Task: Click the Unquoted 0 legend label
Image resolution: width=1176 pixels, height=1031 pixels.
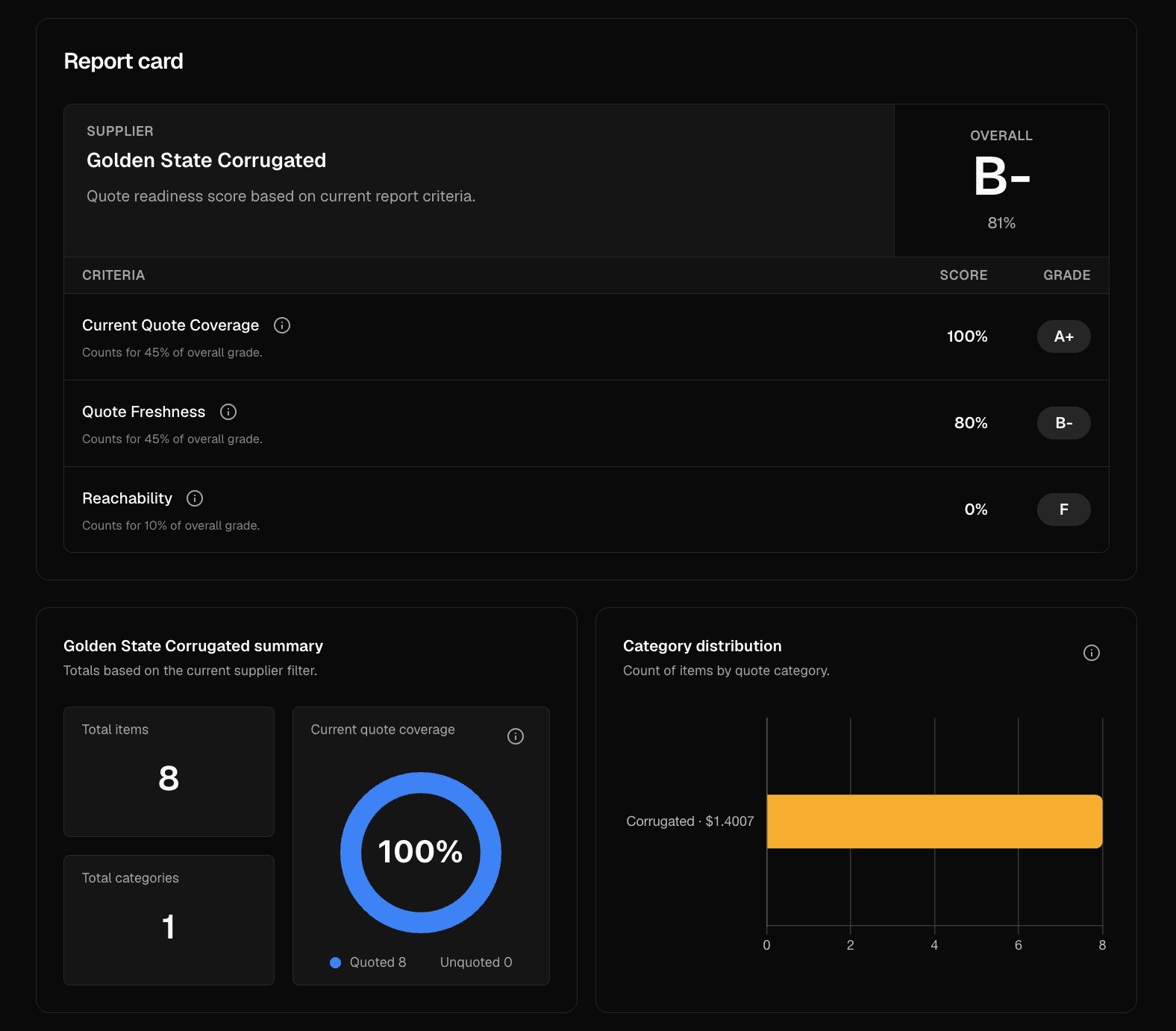Action: click(x=476, y=962)
